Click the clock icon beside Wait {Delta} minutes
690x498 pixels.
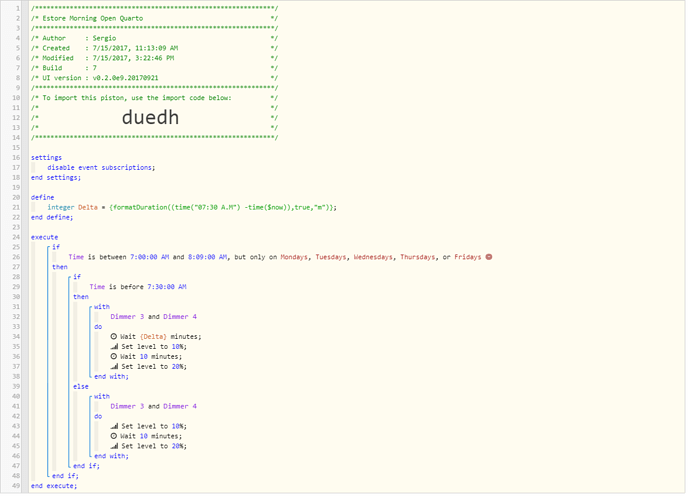pos(114,336)
